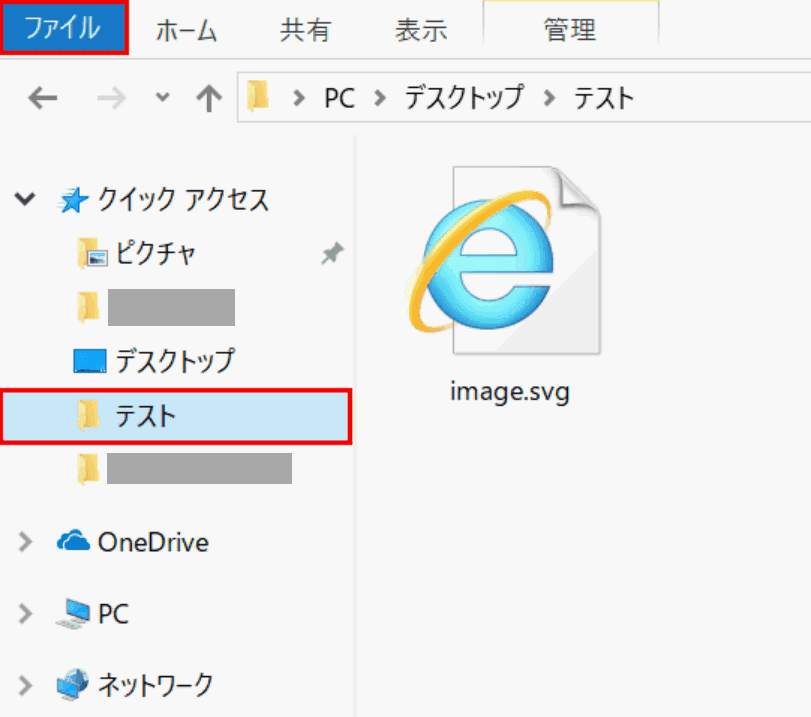Go back with the left arrow button

(x=42, y=98)
